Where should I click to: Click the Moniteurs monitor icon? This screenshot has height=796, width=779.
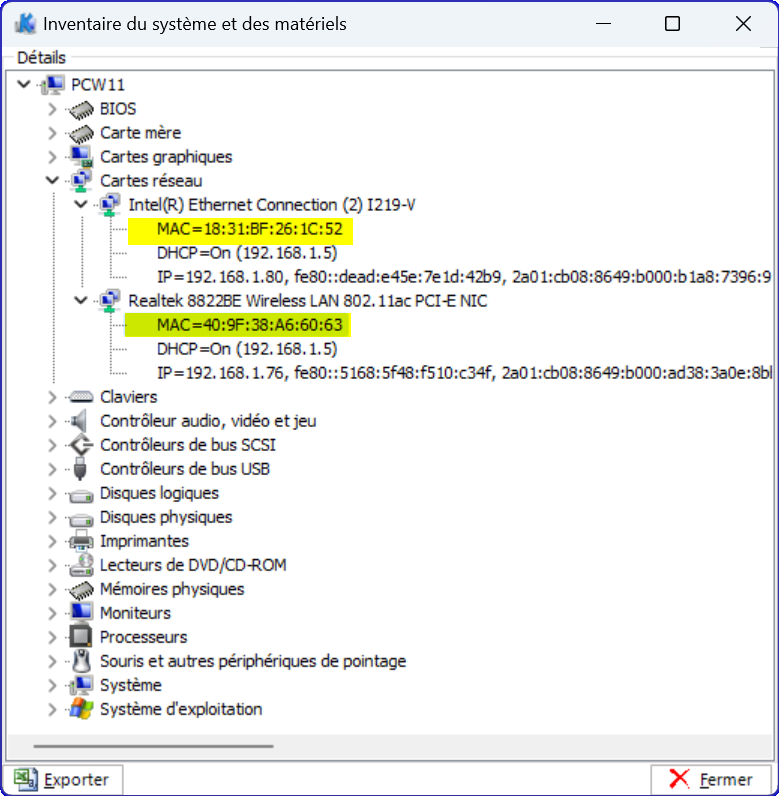pyautogui.click(x=81, y=613)
